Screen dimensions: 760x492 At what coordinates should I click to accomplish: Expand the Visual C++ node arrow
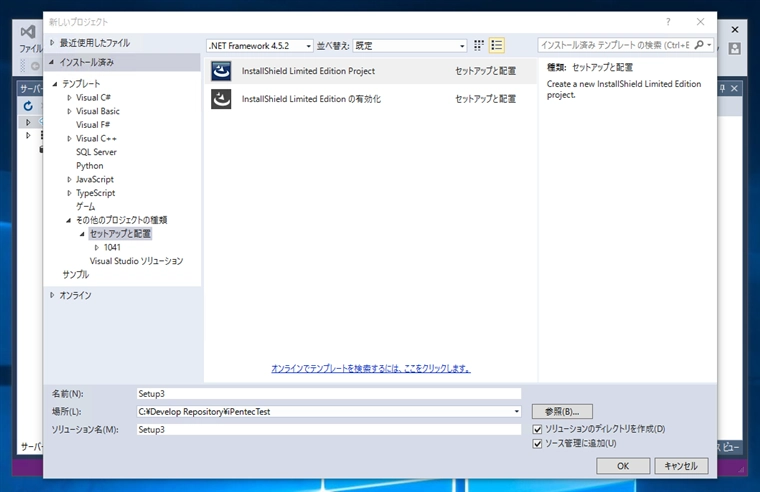(x=69, y=138)
